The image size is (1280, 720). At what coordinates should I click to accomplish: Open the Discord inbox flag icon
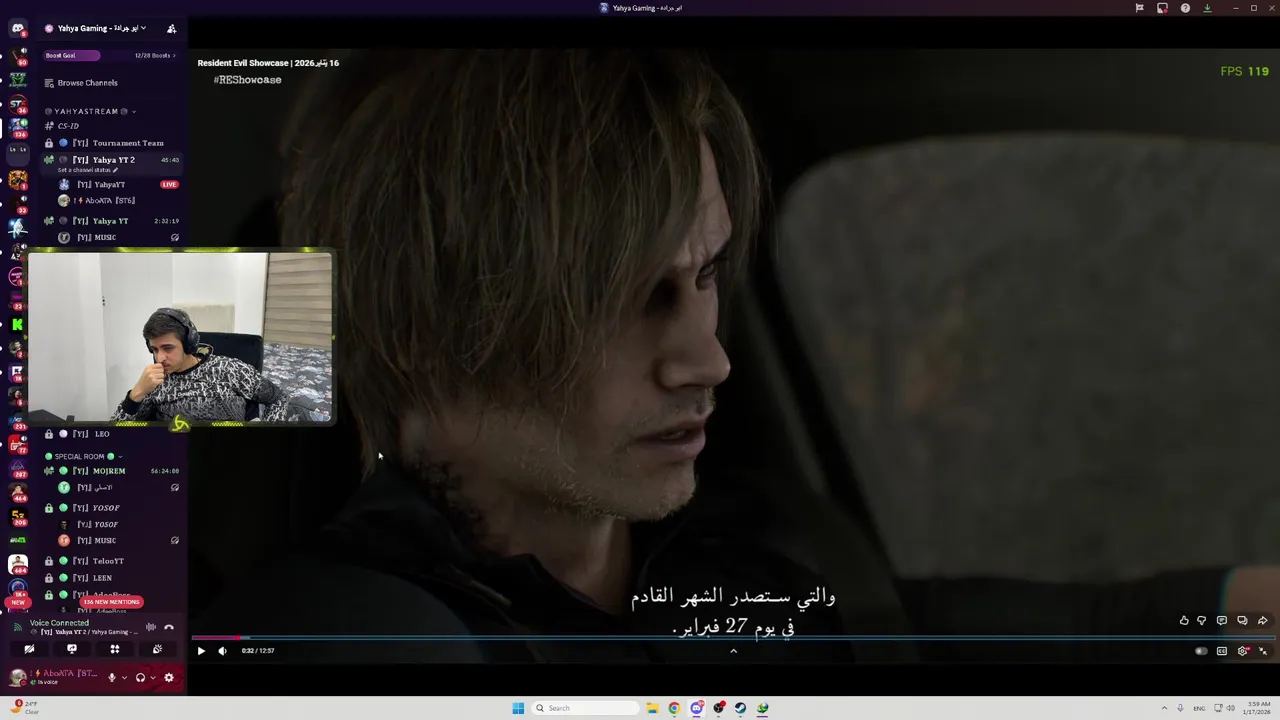1139,8
